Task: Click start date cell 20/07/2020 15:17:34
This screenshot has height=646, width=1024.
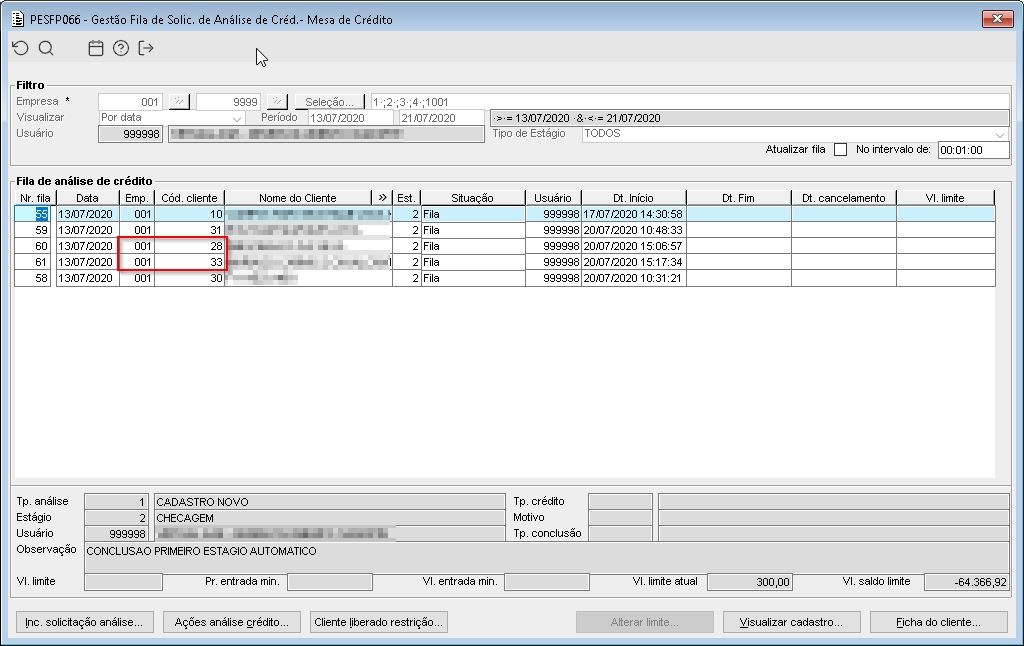Action: (x=633, y=262)
